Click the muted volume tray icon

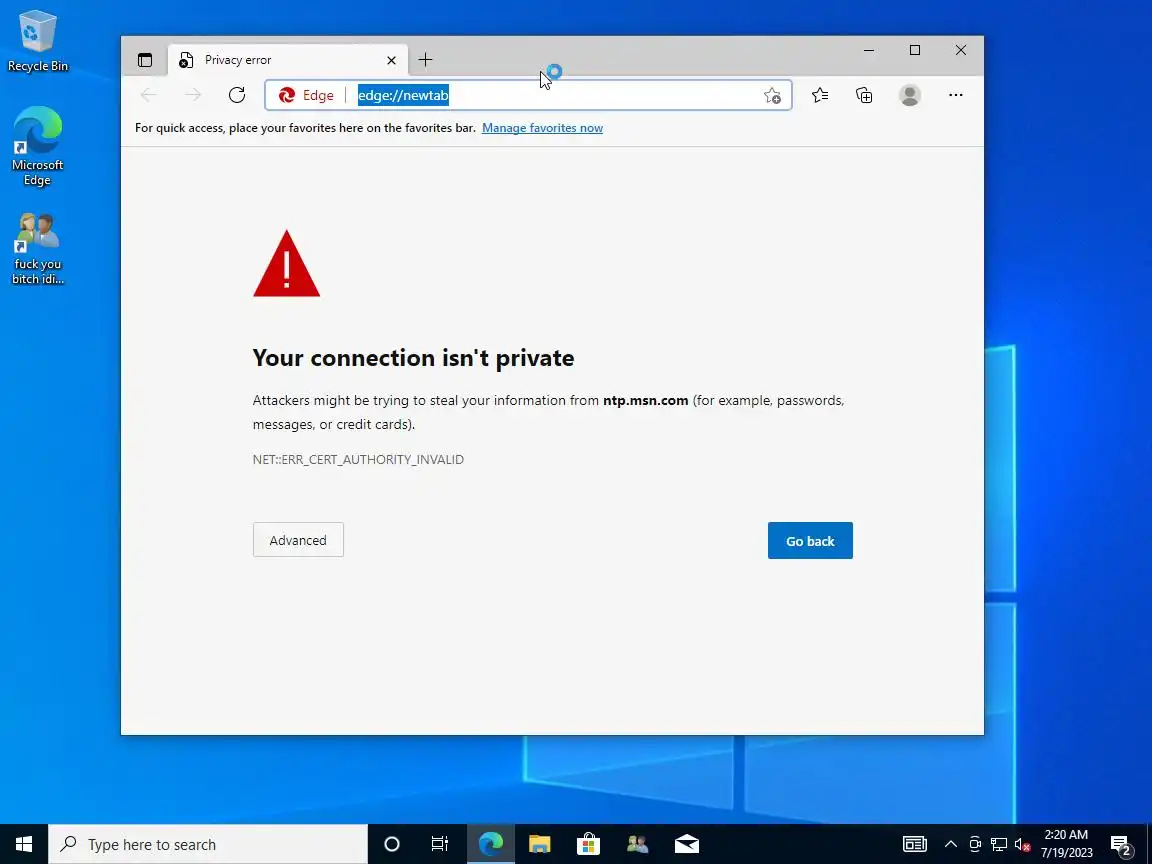(1022, 844)
